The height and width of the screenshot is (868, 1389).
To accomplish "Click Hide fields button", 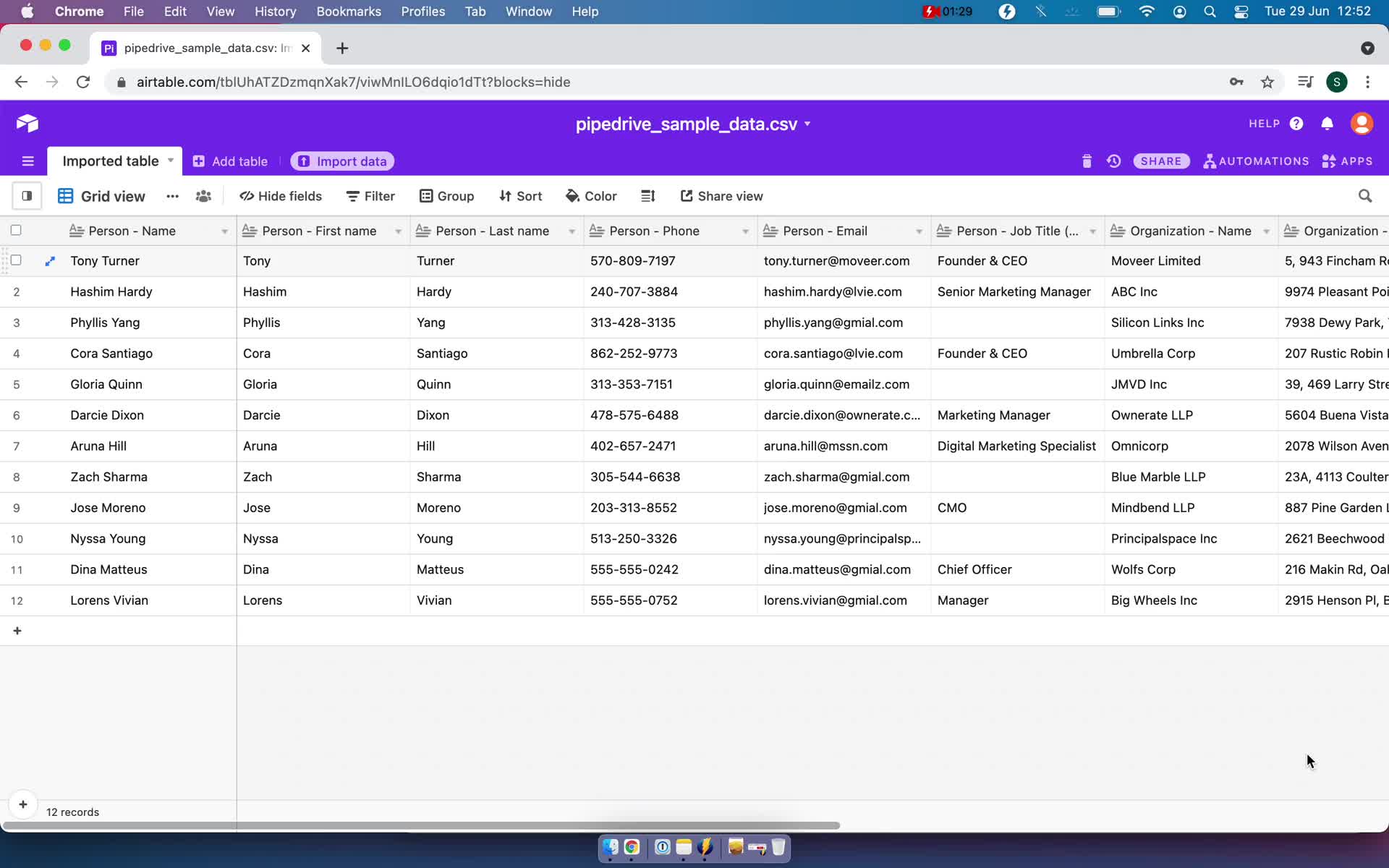I will tap(281, 196).
